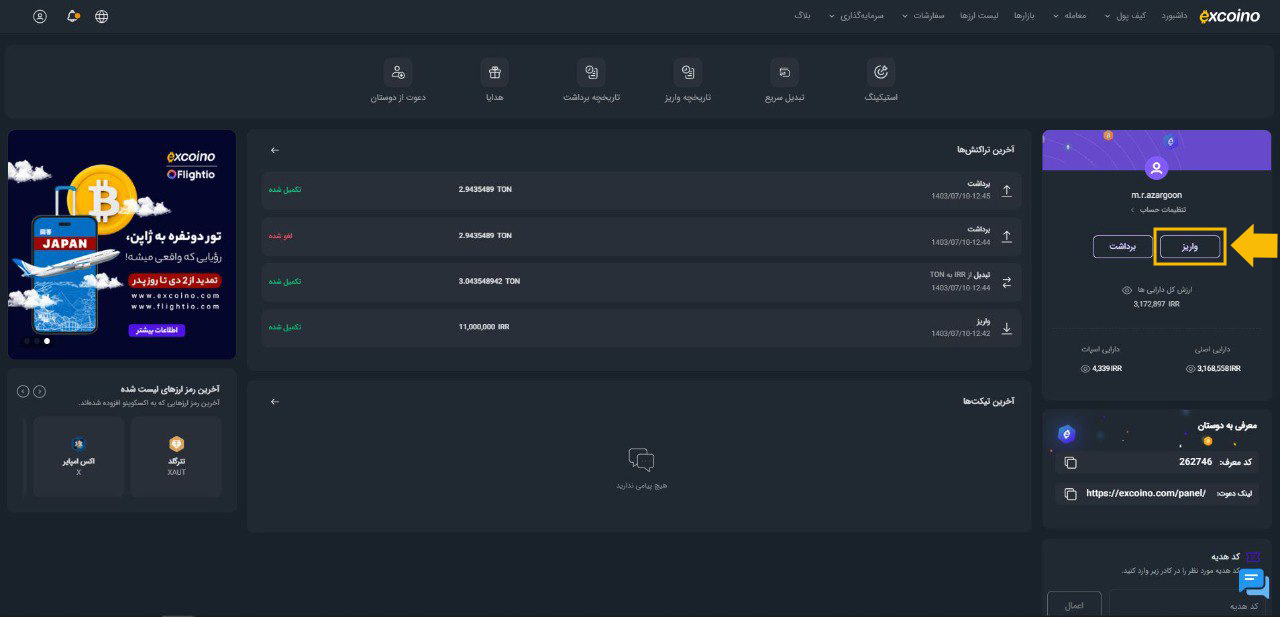Viewport: 1280px width, 617px height.
Task: Show previous newly listed coins
Action: click(40, 391)
